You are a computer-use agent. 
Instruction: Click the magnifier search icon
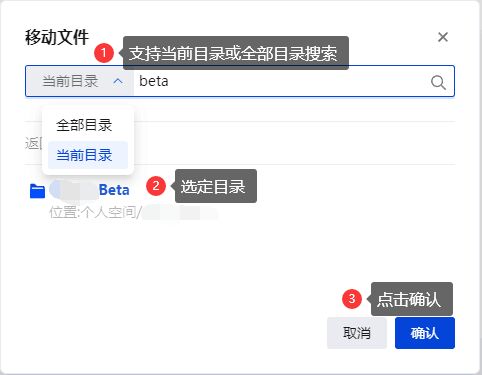click(x=438, y=82)
